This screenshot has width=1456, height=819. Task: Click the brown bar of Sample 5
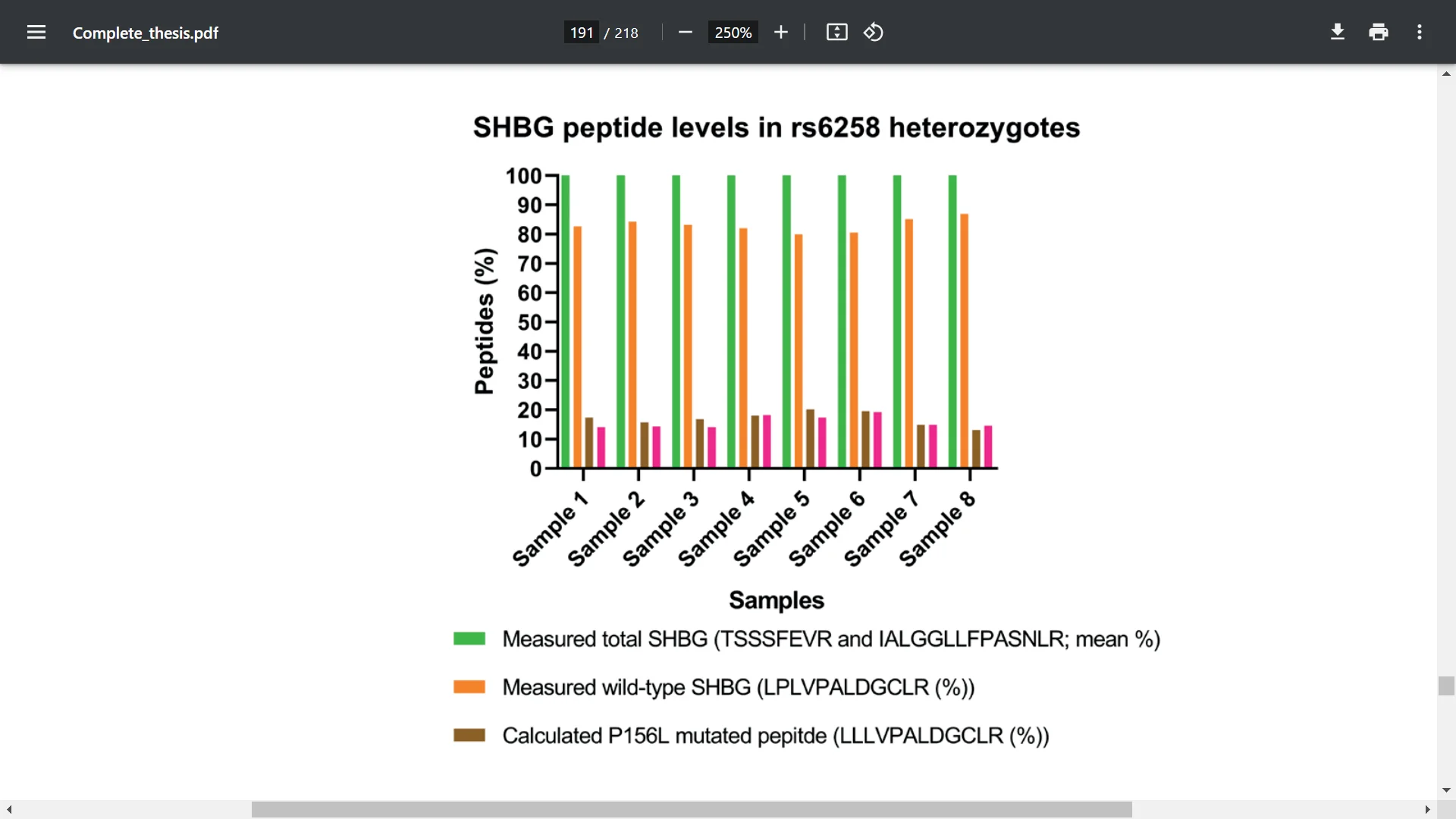click(x=810, y=438)
